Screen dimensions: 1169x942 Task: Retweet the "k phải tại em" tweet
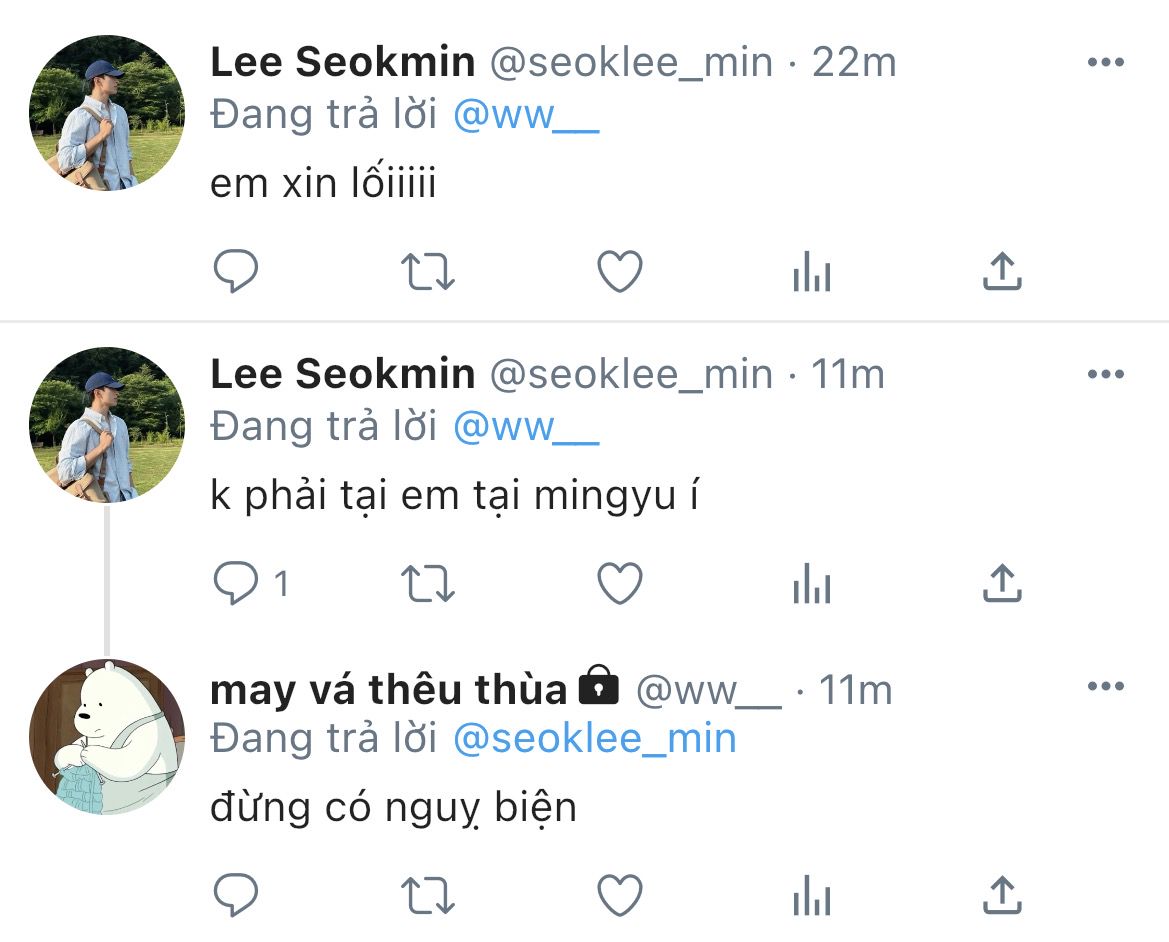(x=428, y=583)
